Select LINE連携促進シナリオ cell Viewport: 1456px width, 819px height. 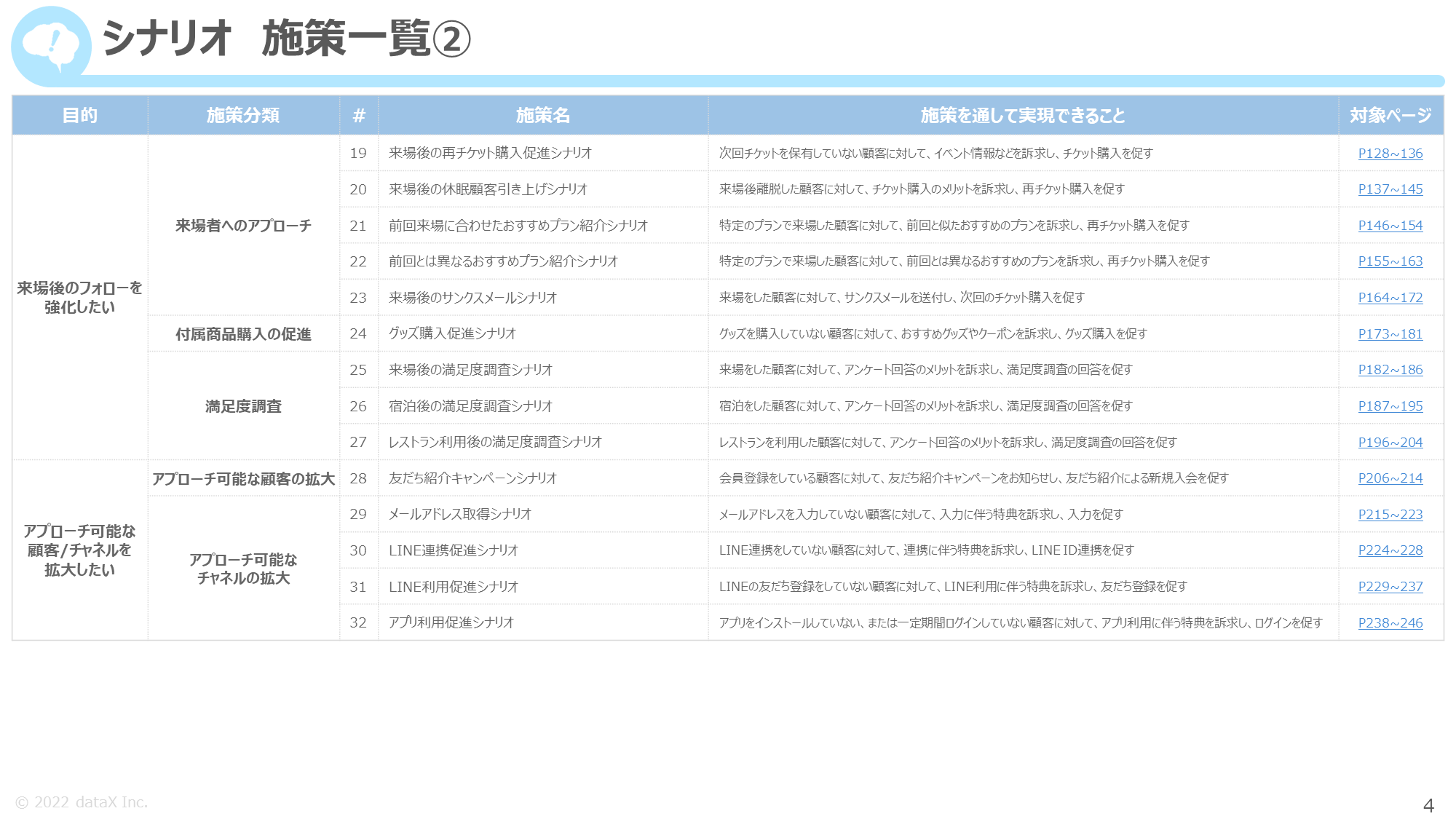pos(543,550)
